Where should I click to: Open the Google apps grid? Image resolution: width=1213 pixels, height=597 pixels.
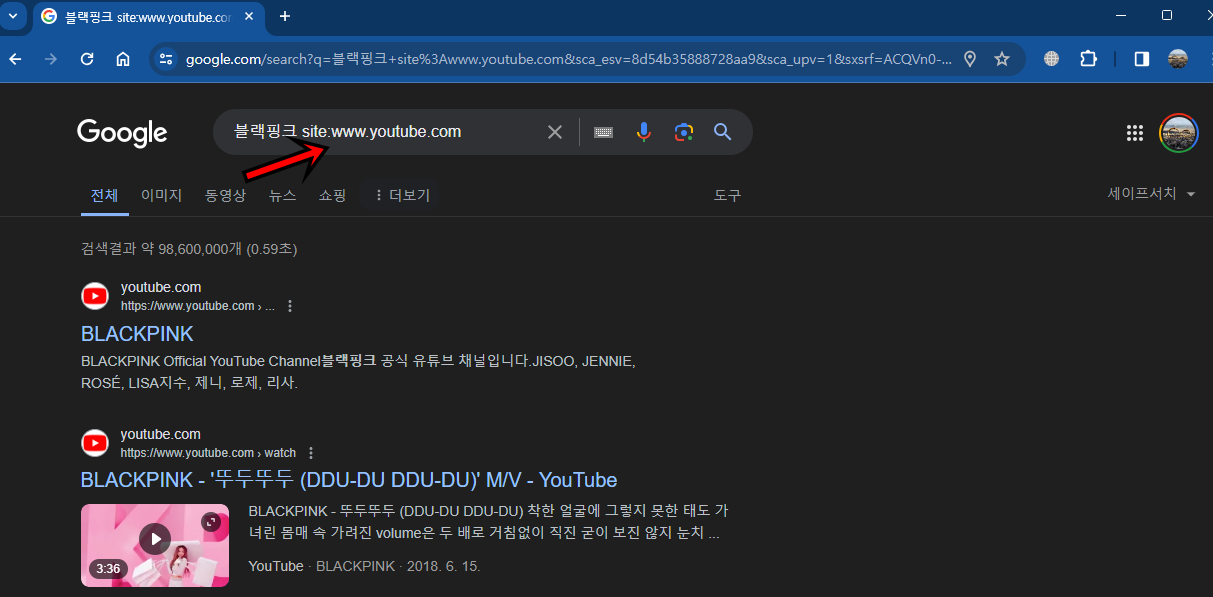(x=1135, y=133)
